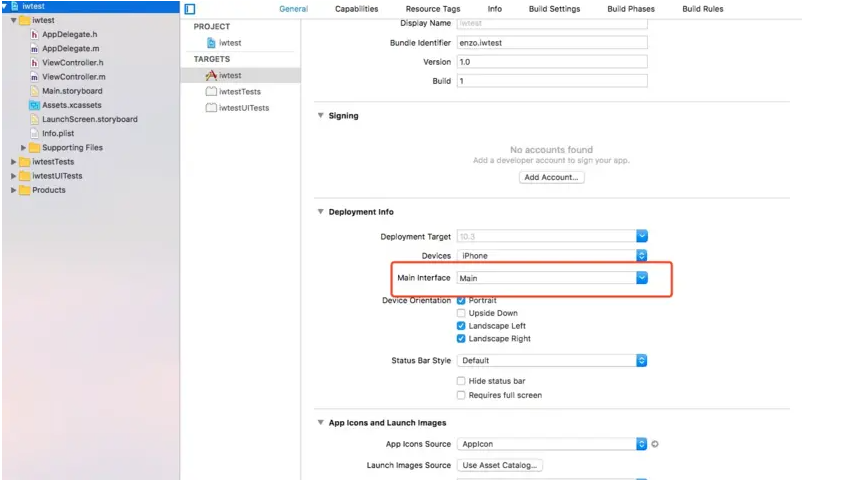Click the iwtest app target icon

pyautogui.click(x=211, y=75)
